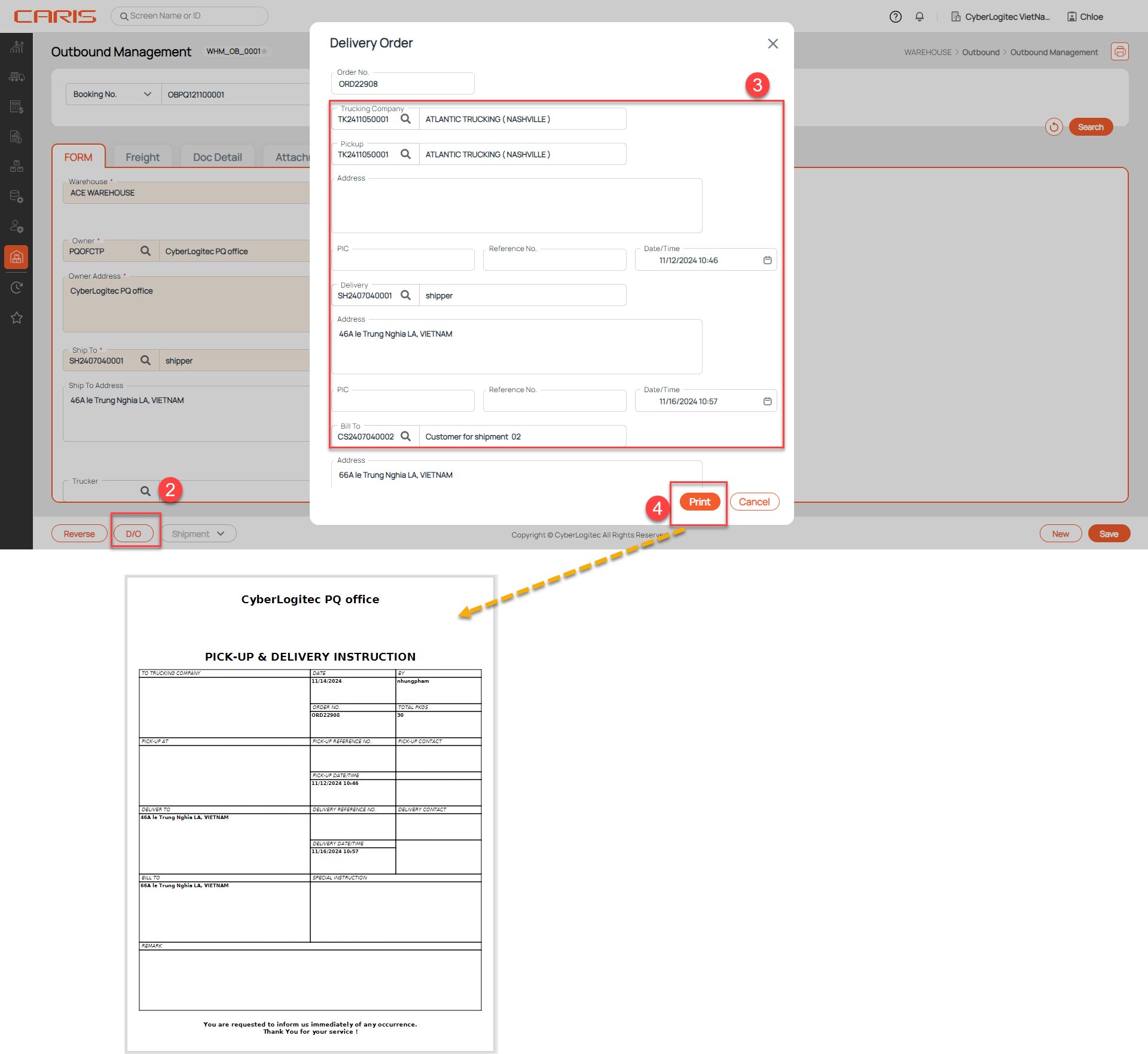Open the Booking No. dropdown

[113, 94]
